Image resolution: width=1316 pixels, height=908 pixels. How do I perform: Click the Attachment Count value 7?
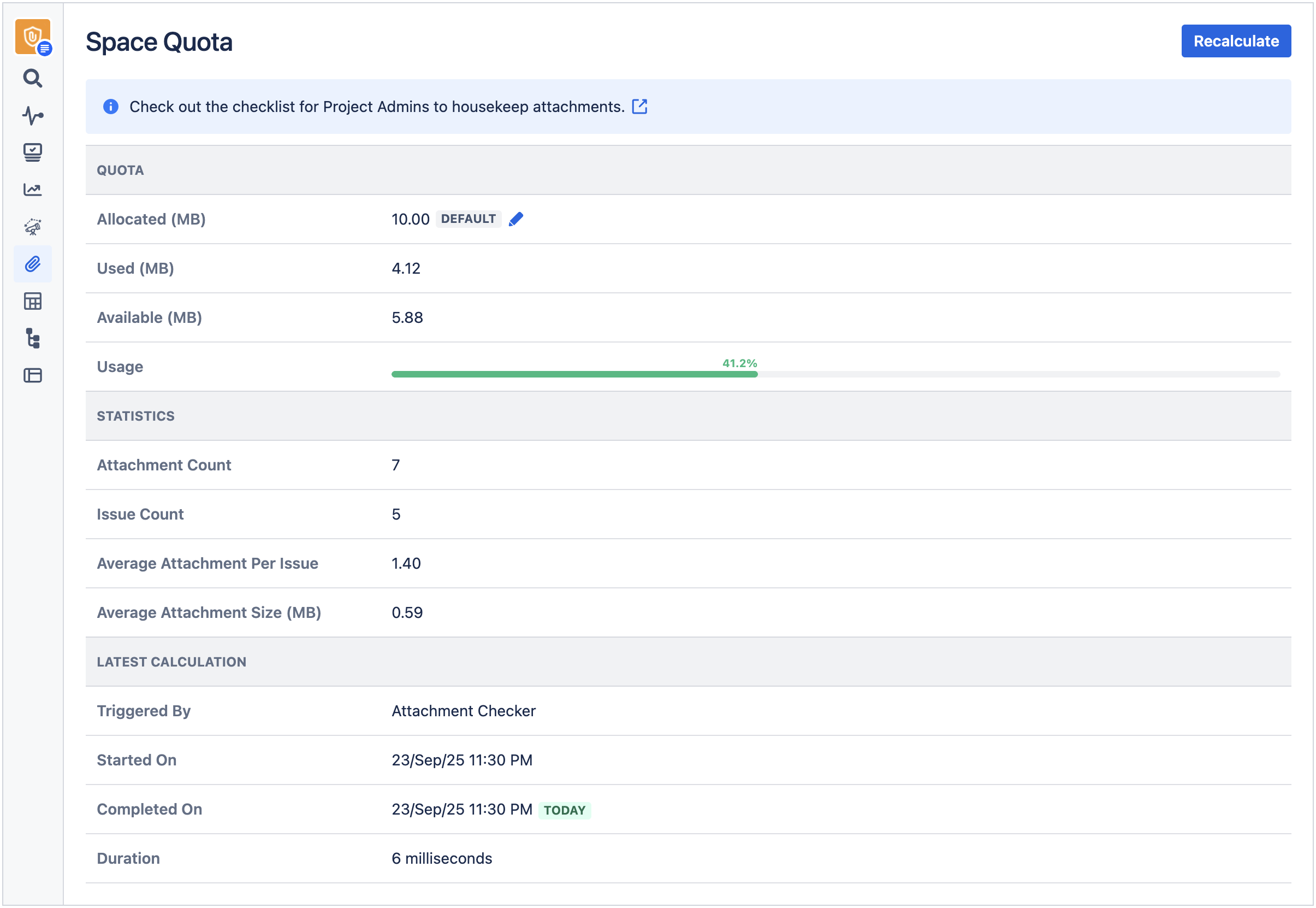pos(396,465)
